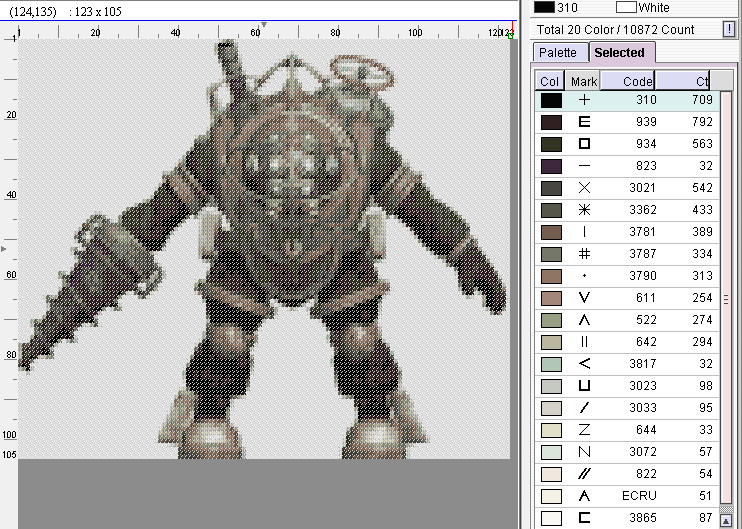Sort by the Col column header
Screen dimensions: 742x529
[549, 81]
